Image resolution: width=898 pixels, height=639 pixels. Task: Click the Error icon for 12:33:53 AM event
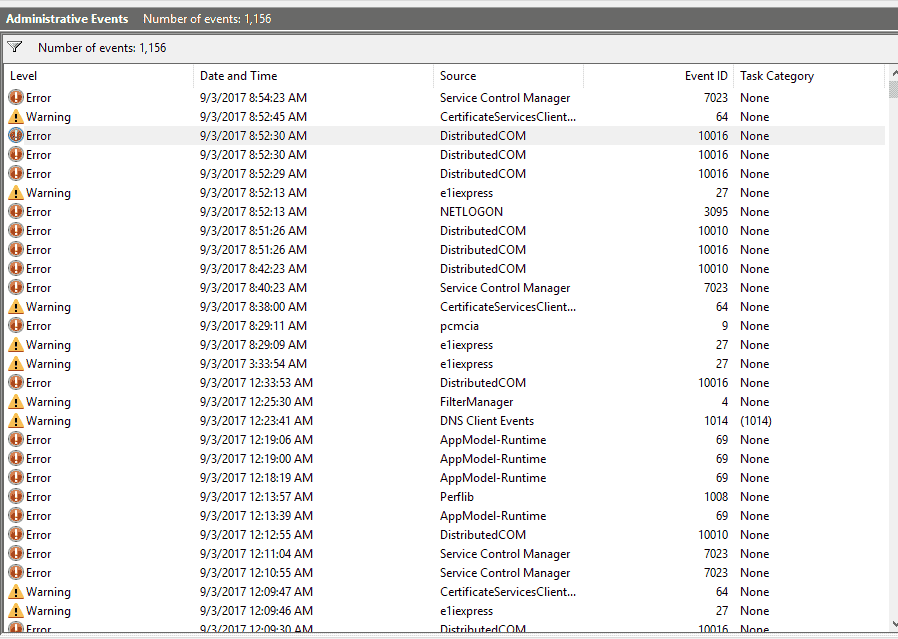click(x=16, y=382)
